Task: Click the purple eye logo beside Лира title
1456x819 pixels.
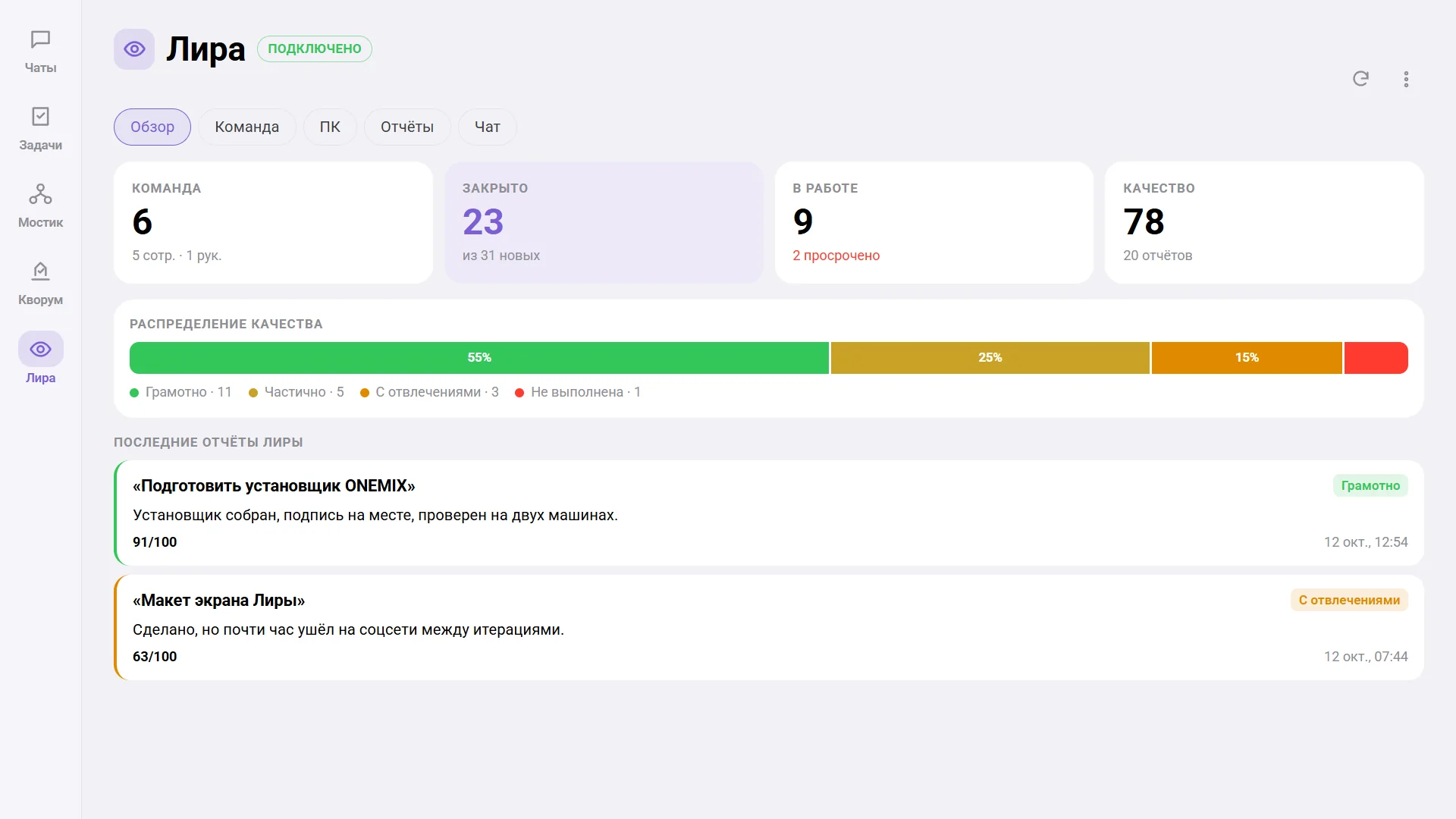Action: pyautogui.click(x=134, y=49)
